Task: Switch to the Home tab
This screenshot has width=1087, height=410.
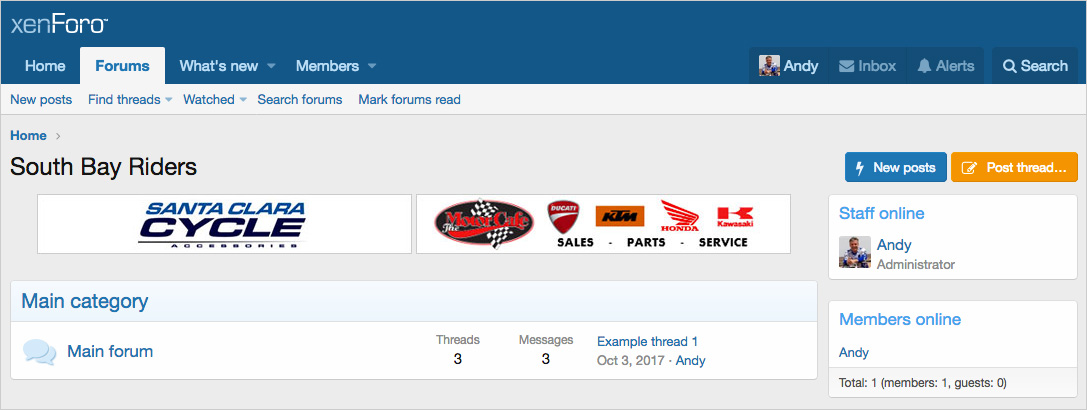Action: pyautogui.click(x=45, y=66)
